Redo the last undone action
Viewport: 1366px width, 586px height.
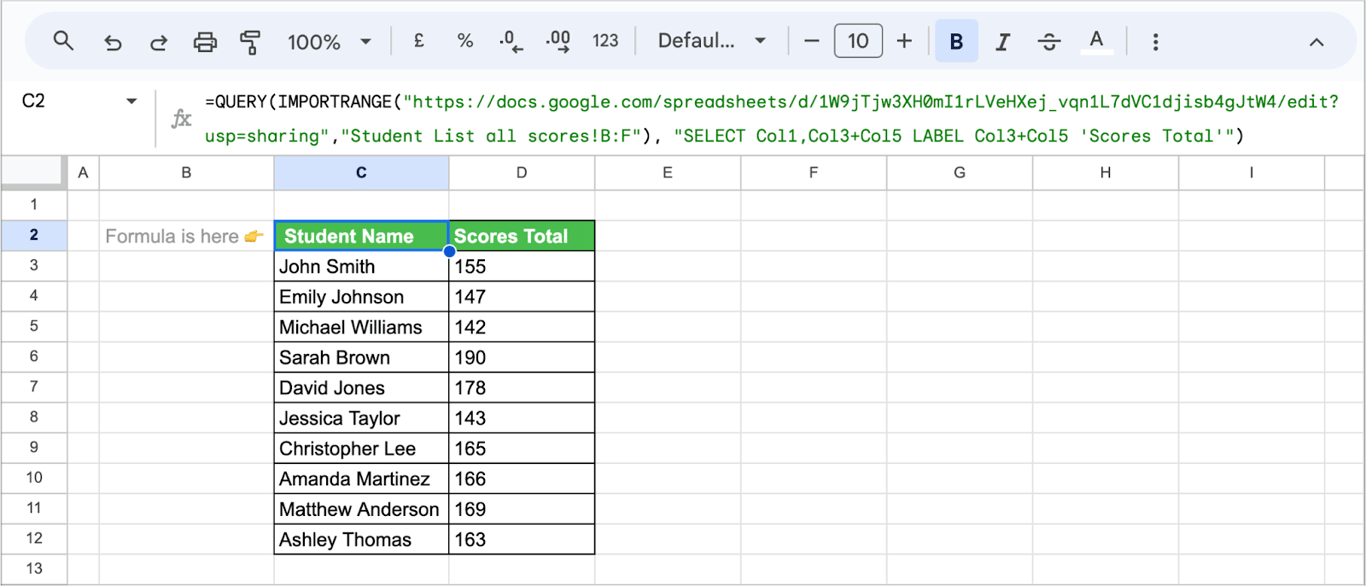[158, 41]
